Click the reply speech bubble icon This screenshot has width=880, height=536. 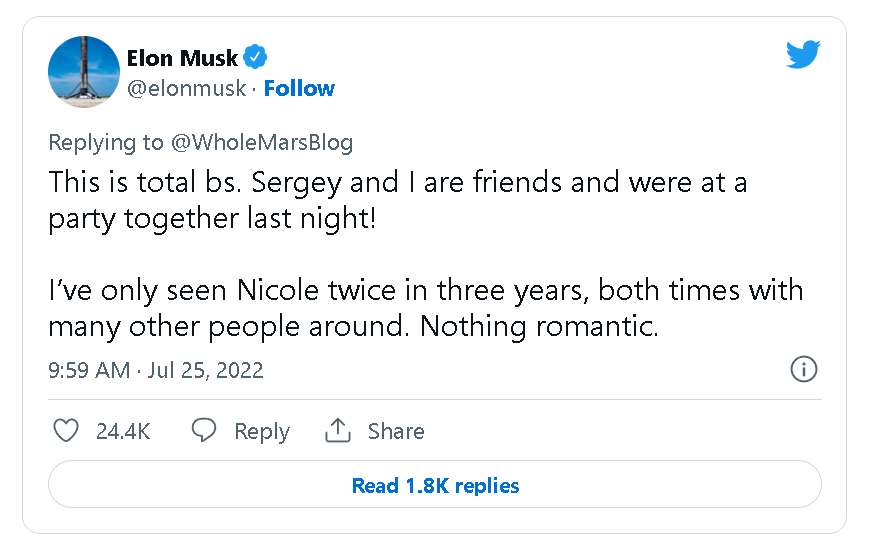(204, 431)
